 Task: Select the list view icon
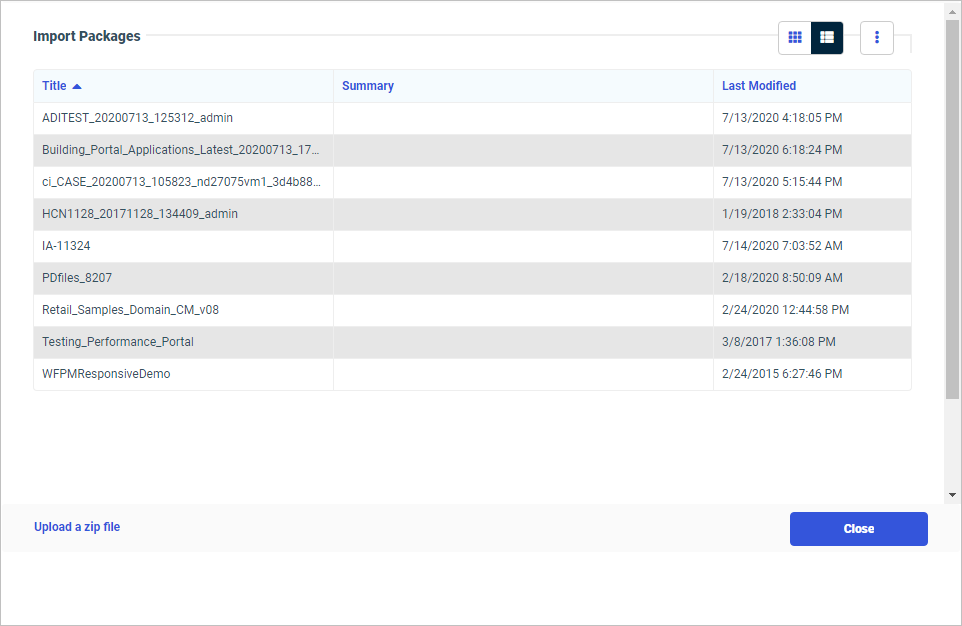pos(827,37)
